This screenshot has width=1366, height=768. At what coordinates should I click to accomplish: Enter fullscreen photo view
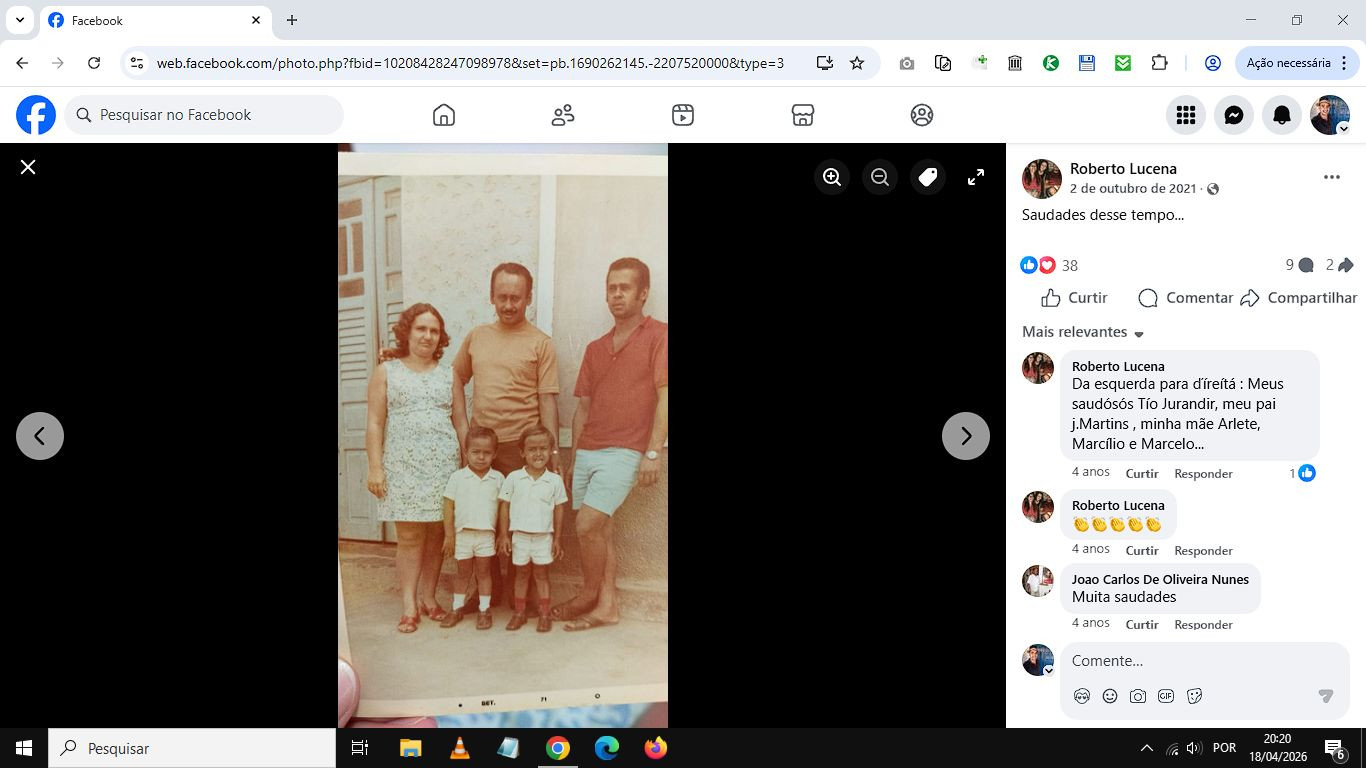(x=976, y=177)
